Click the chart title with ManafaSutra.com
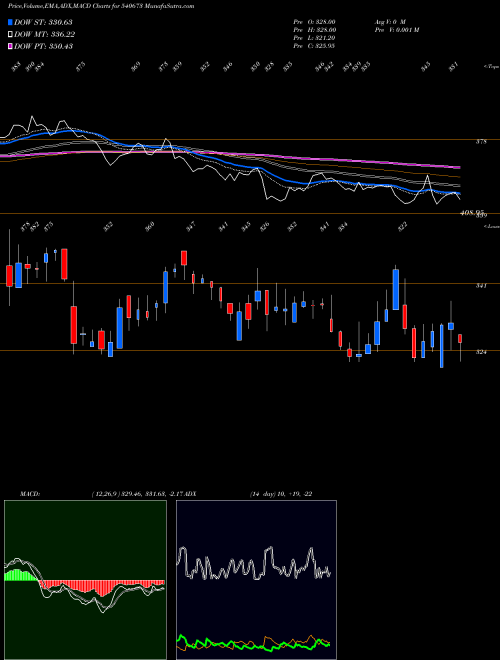 tap(101, 6)
